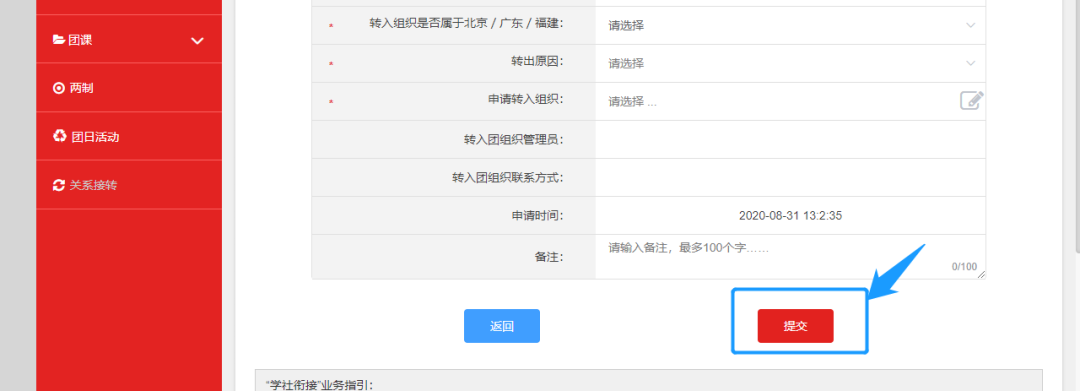Click the 关系接转 refresh icon

pos(59,185)
